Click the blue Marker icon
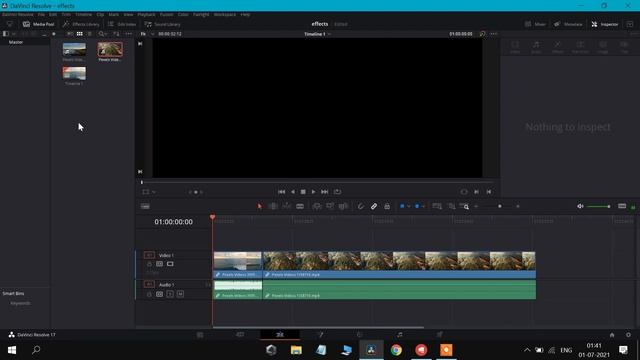 click(417, 207)
